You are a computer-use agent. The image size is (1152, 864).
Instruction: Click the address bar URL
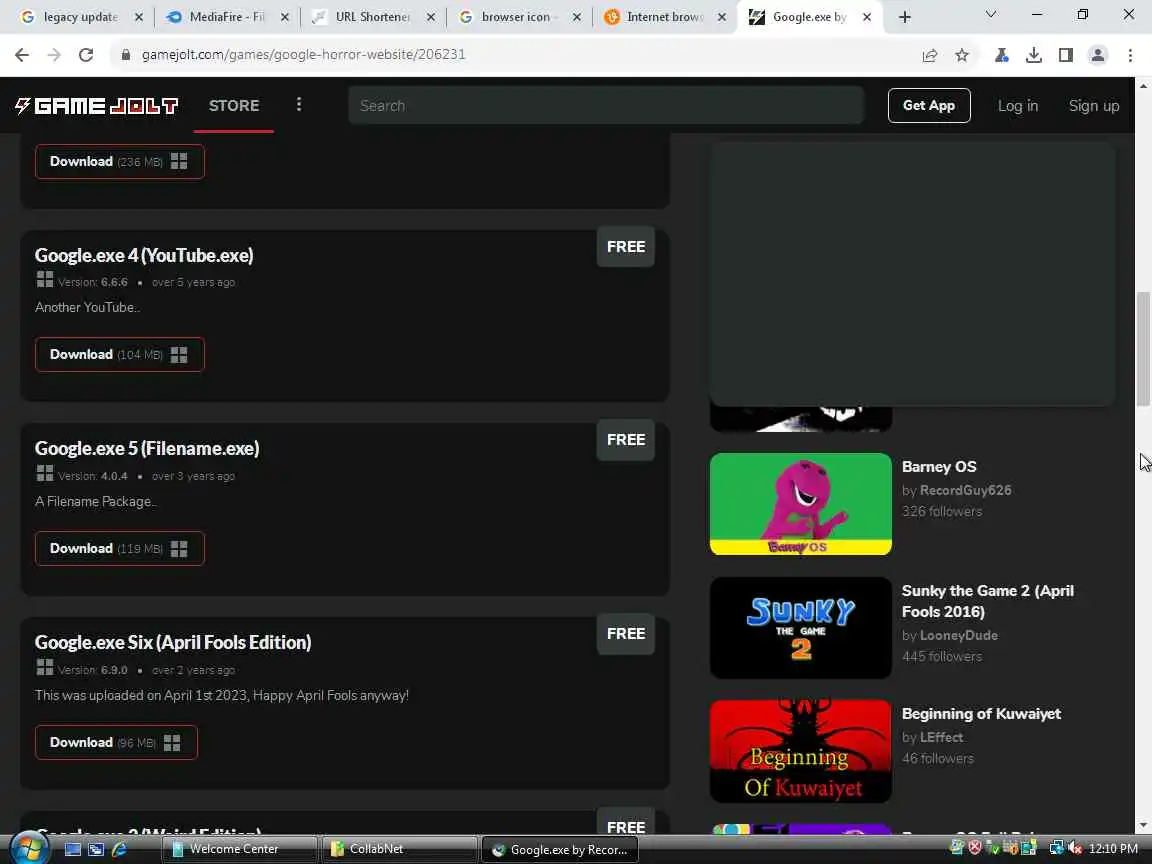(303, 54)
